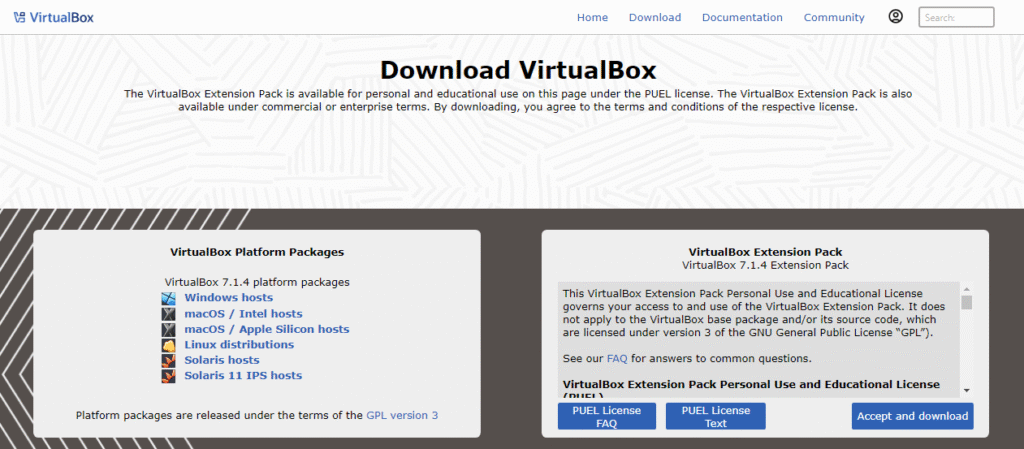Click the license text scrollbar thumb
This screenshot has height=449, width=1024.
click(x=967, y=302)
